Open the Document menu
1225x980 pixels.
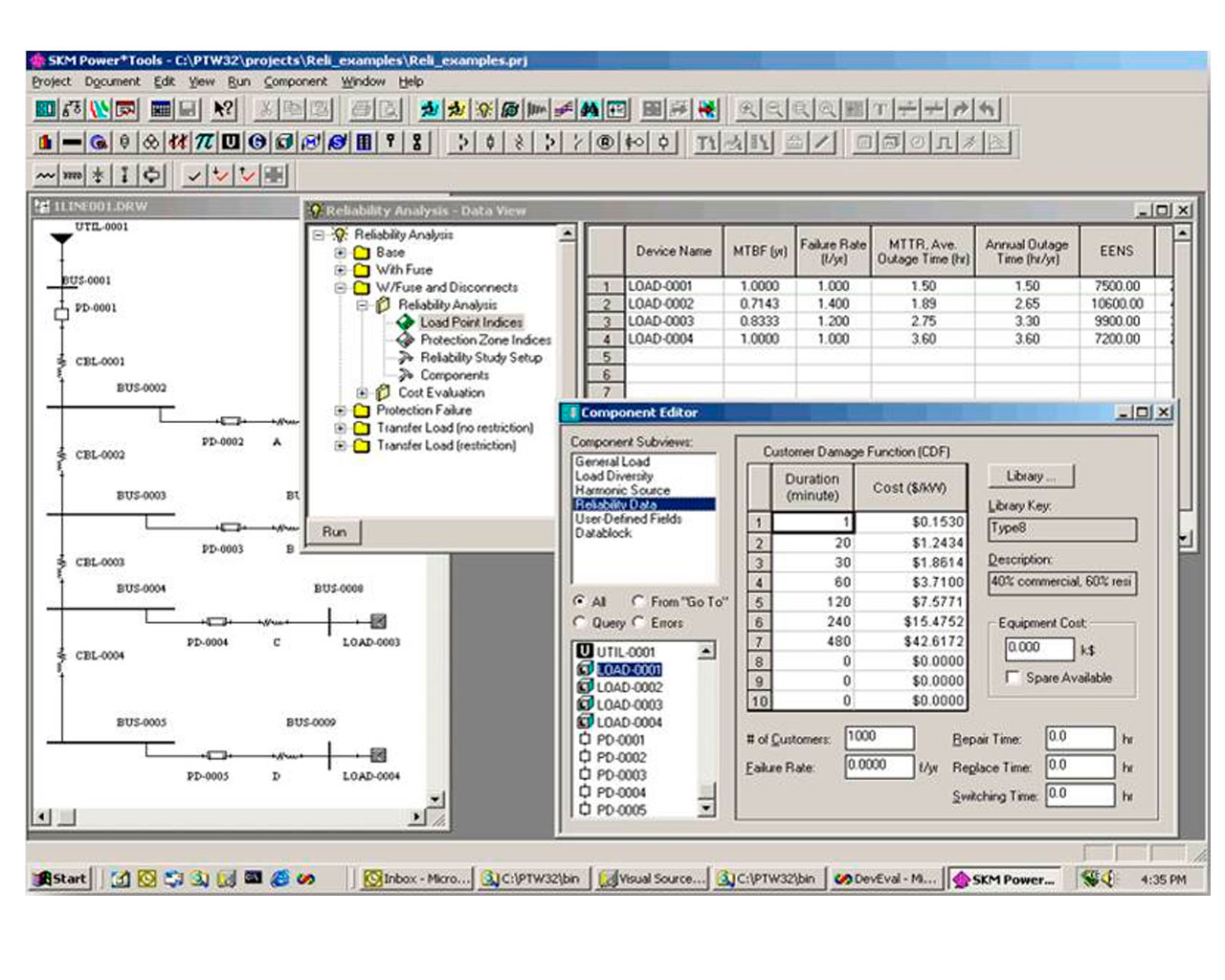[112, 81]
